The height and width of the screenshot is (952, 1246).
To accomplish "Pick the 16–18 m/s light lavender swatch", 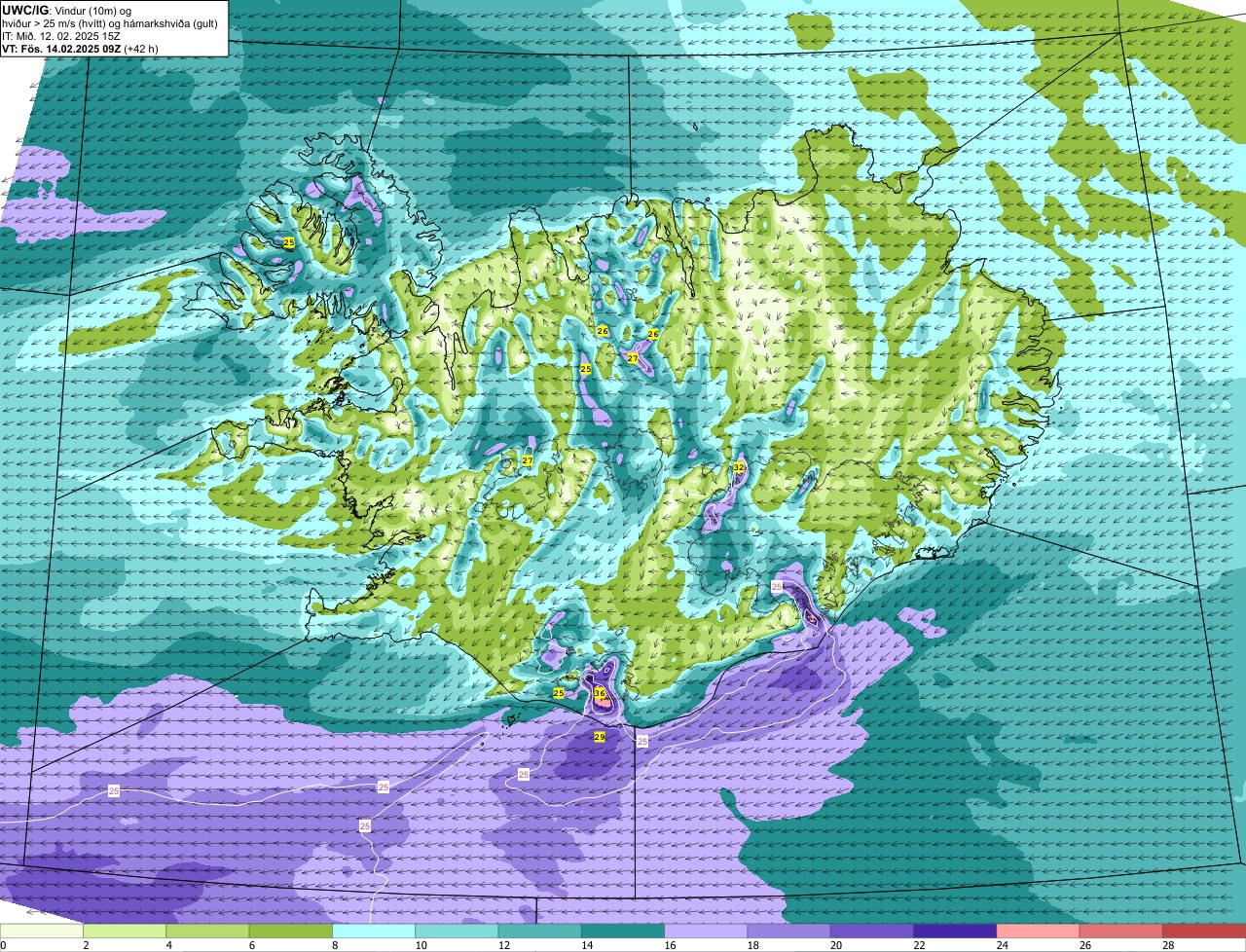I will (x=706, y=932).
